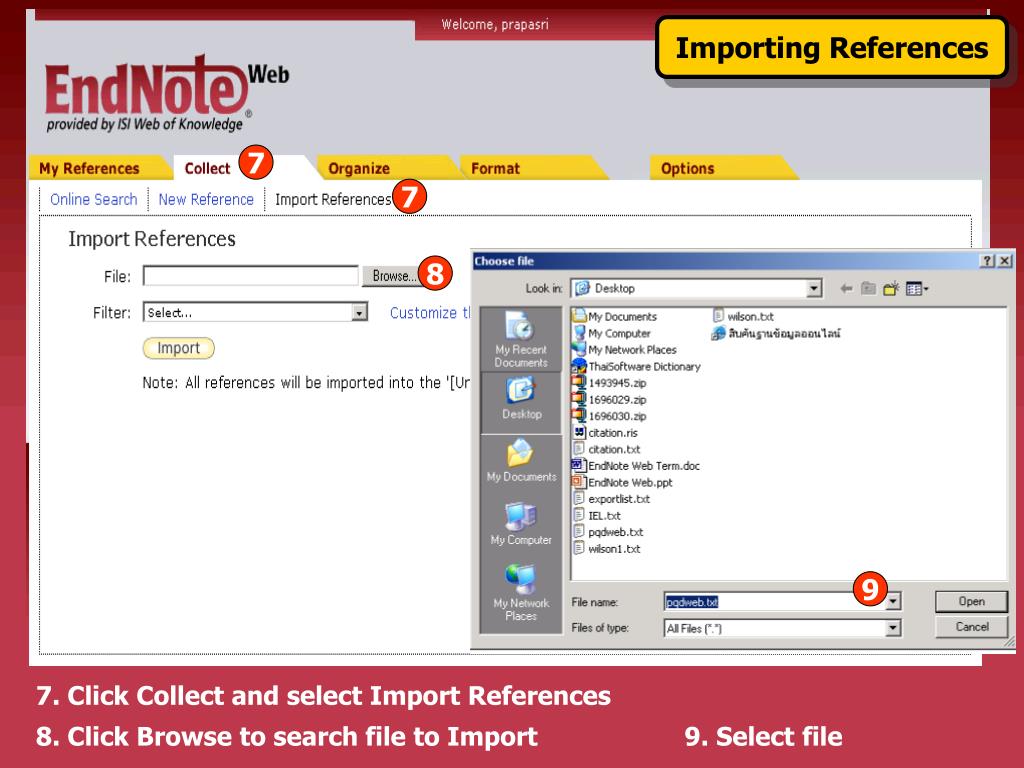Click Cancel in Choose file dialog

(971, 627)
